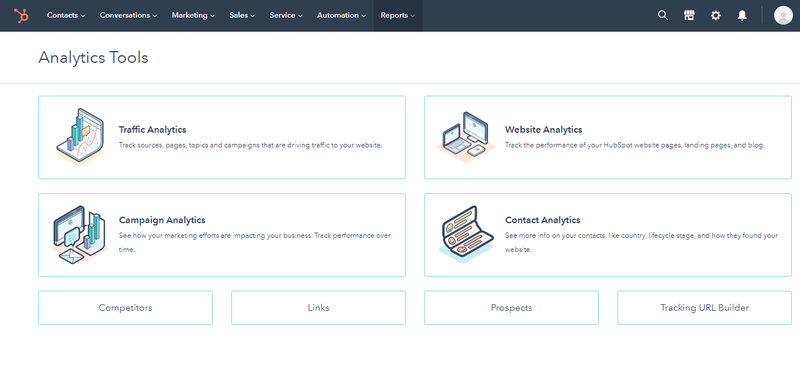800x380 pixels.
Task: Open the Tracking URL Builder
Action: coord(704,308)
